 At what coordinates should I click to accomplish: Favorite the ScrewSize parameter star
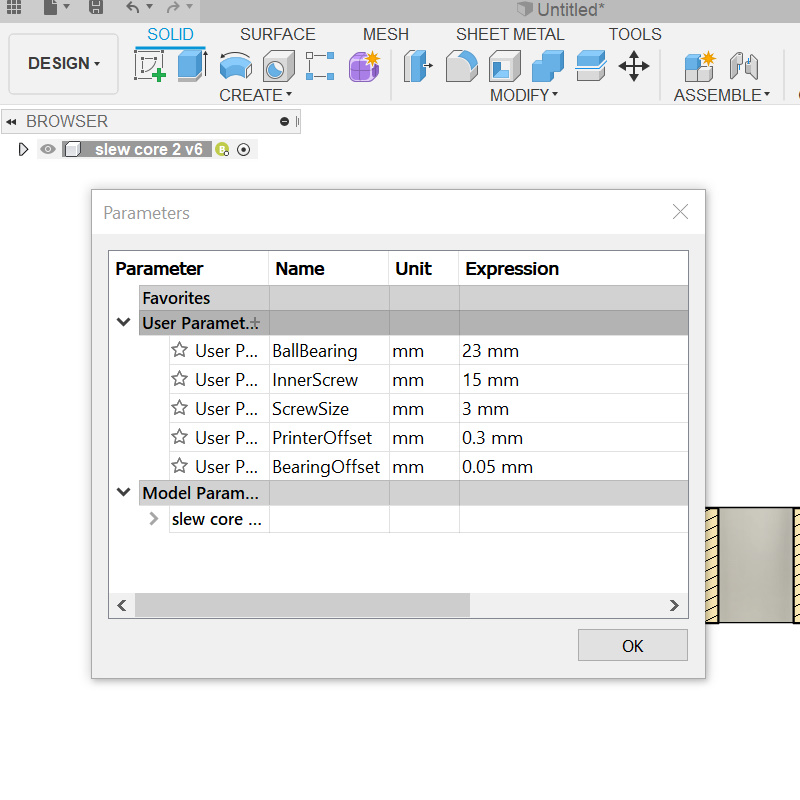[180, 408]
